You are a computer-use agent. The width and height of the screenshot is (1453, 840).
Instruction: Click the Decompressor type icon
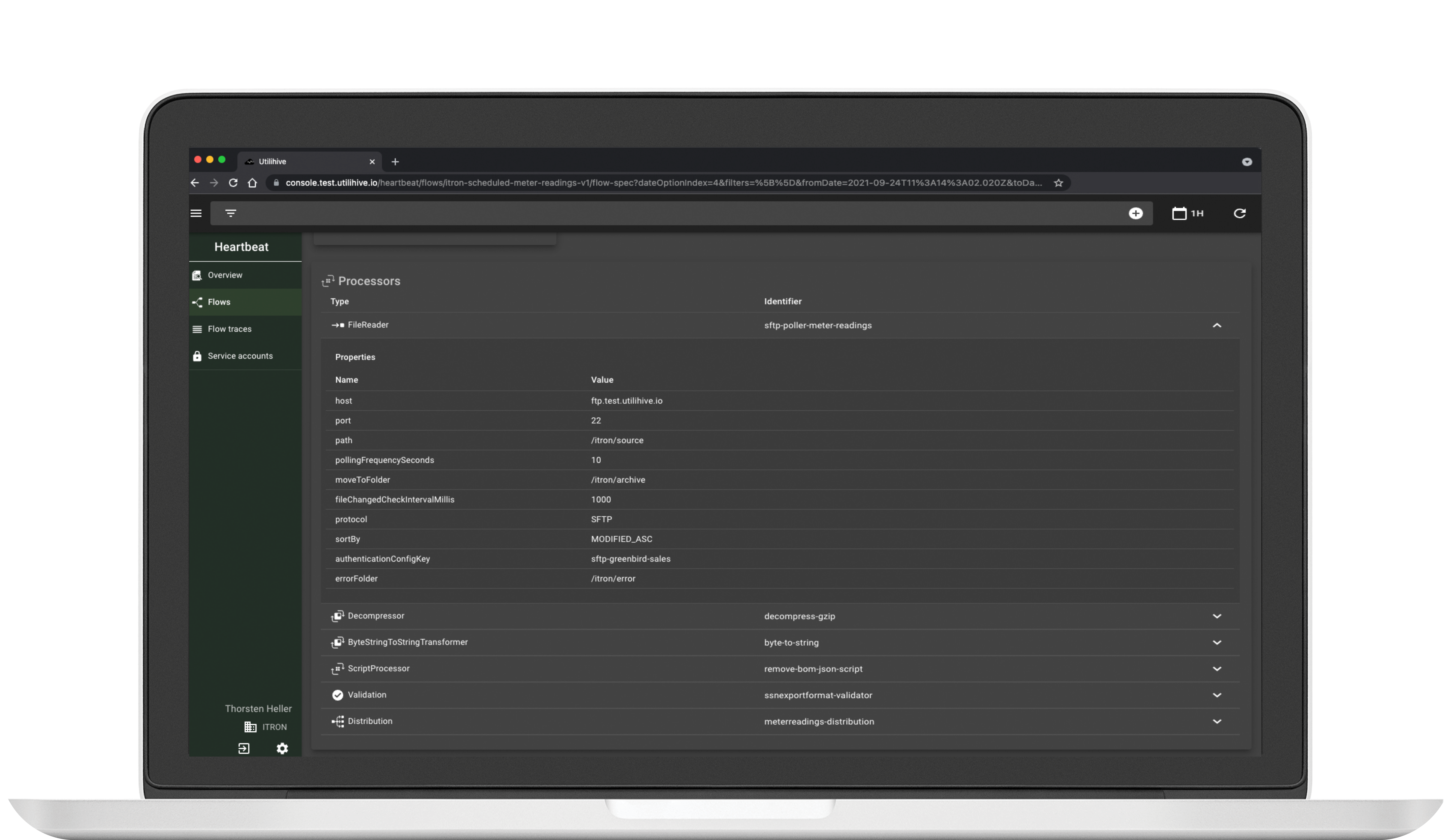[x=338, y=616]
